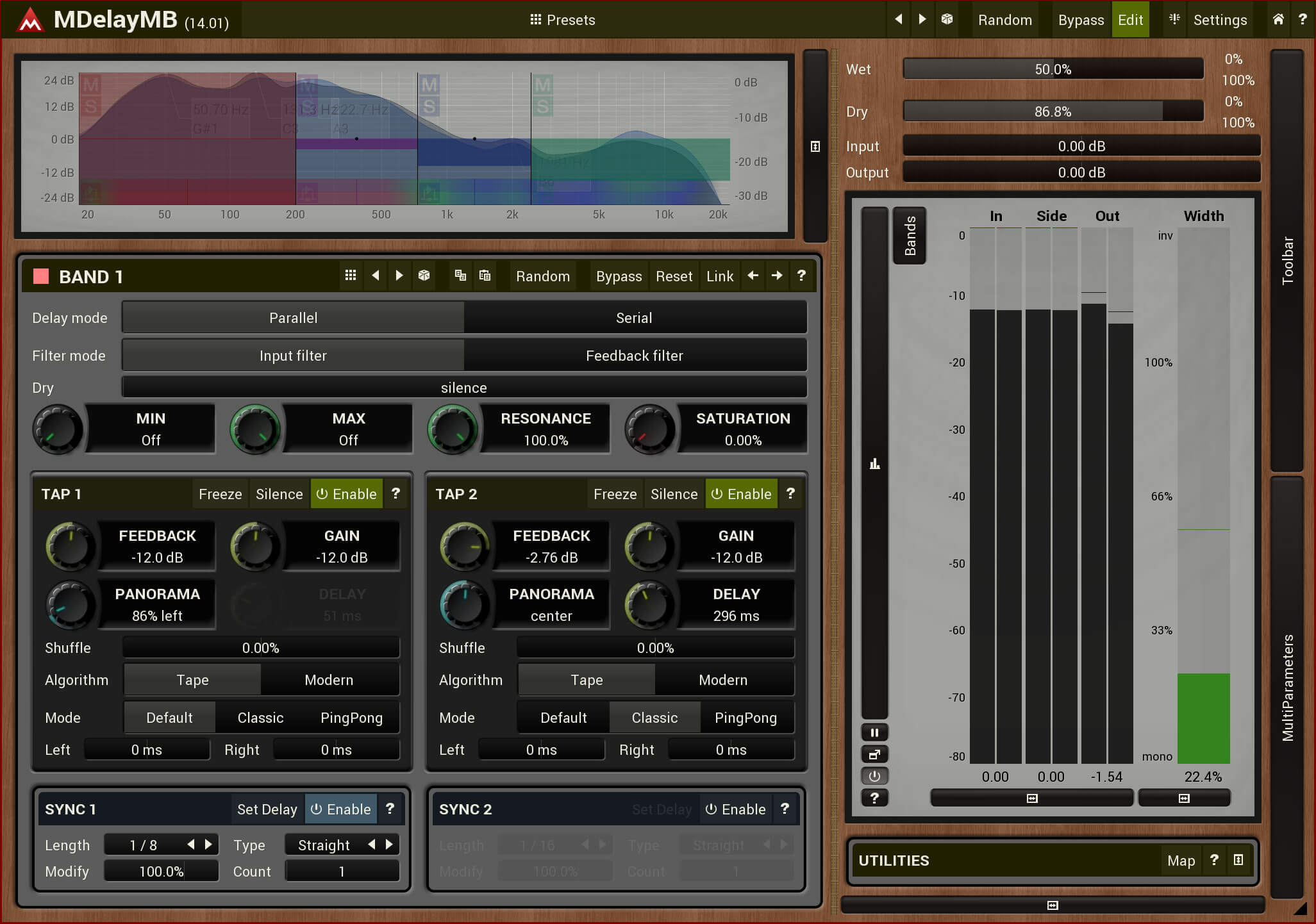The image size is (1316, 924).
Task: Click Band 1 Random button
Action: (543, 276)
